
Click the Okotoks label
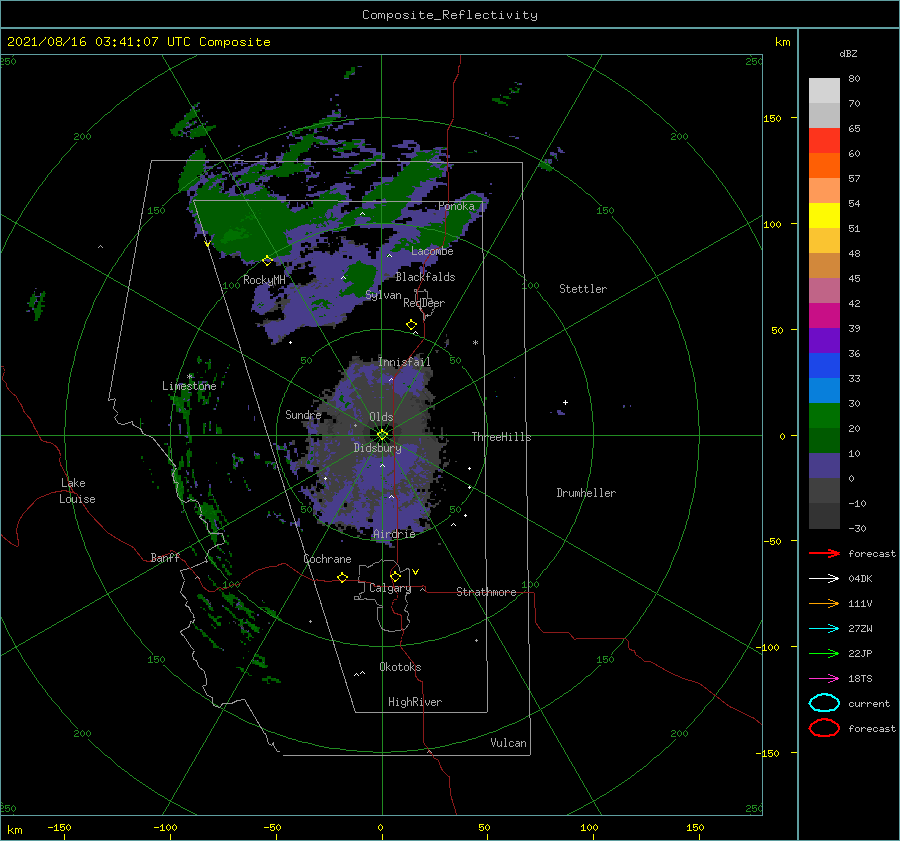[x=400, y=667]
